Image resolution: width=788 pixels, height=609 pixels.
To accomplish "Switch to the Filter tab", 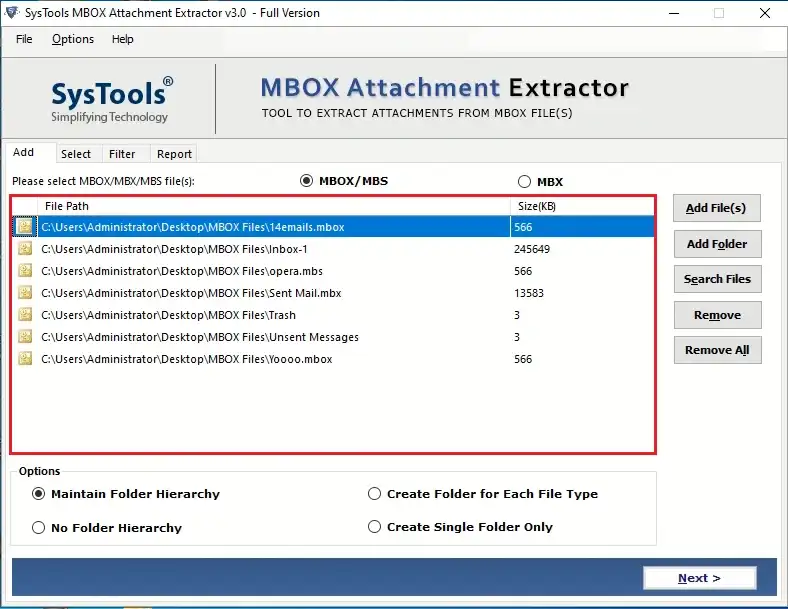I will point(122,154).
